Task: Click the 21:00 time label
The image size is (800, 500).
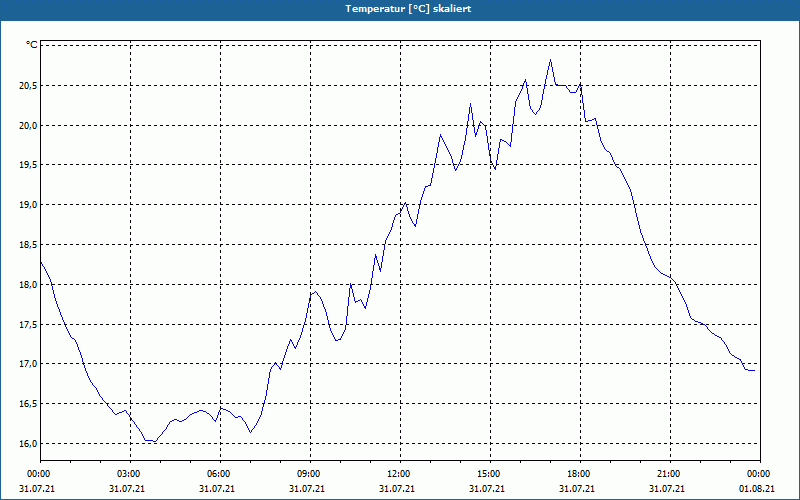Action: tap(670, 474)
